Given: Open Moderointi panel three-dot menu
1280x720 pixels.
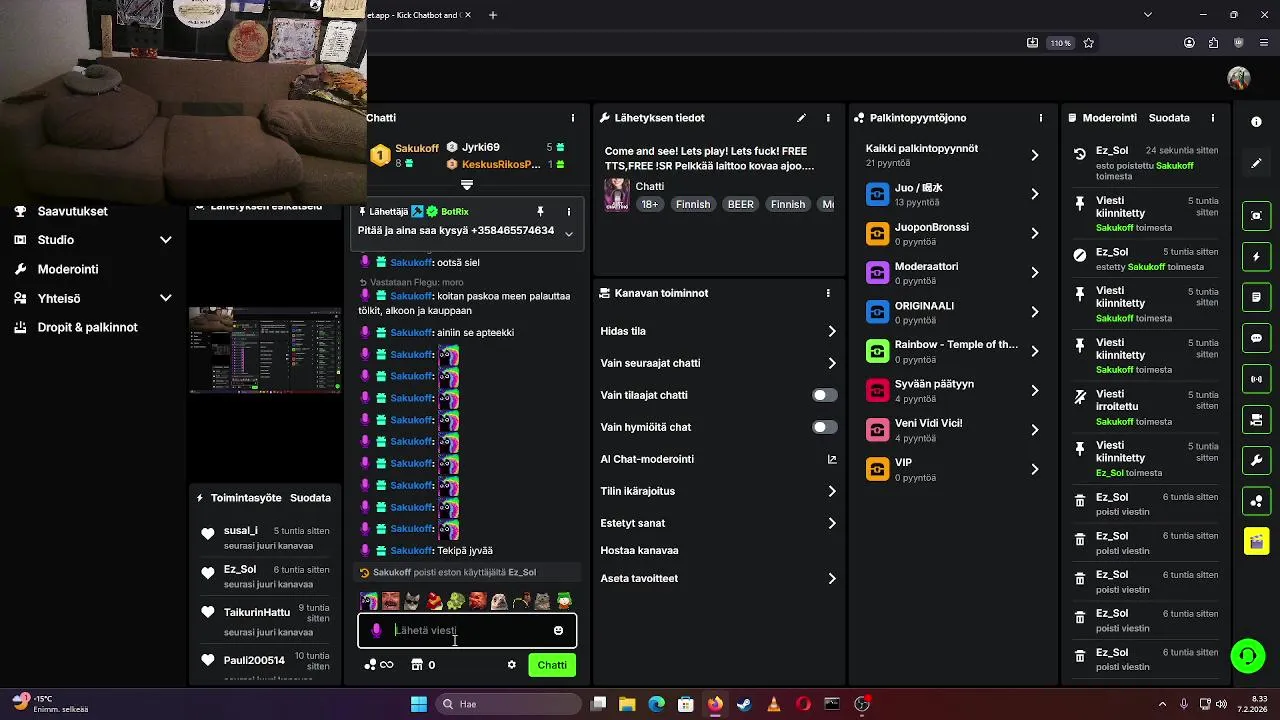Looking at the screenshot, I should (x=1213, y=118).
